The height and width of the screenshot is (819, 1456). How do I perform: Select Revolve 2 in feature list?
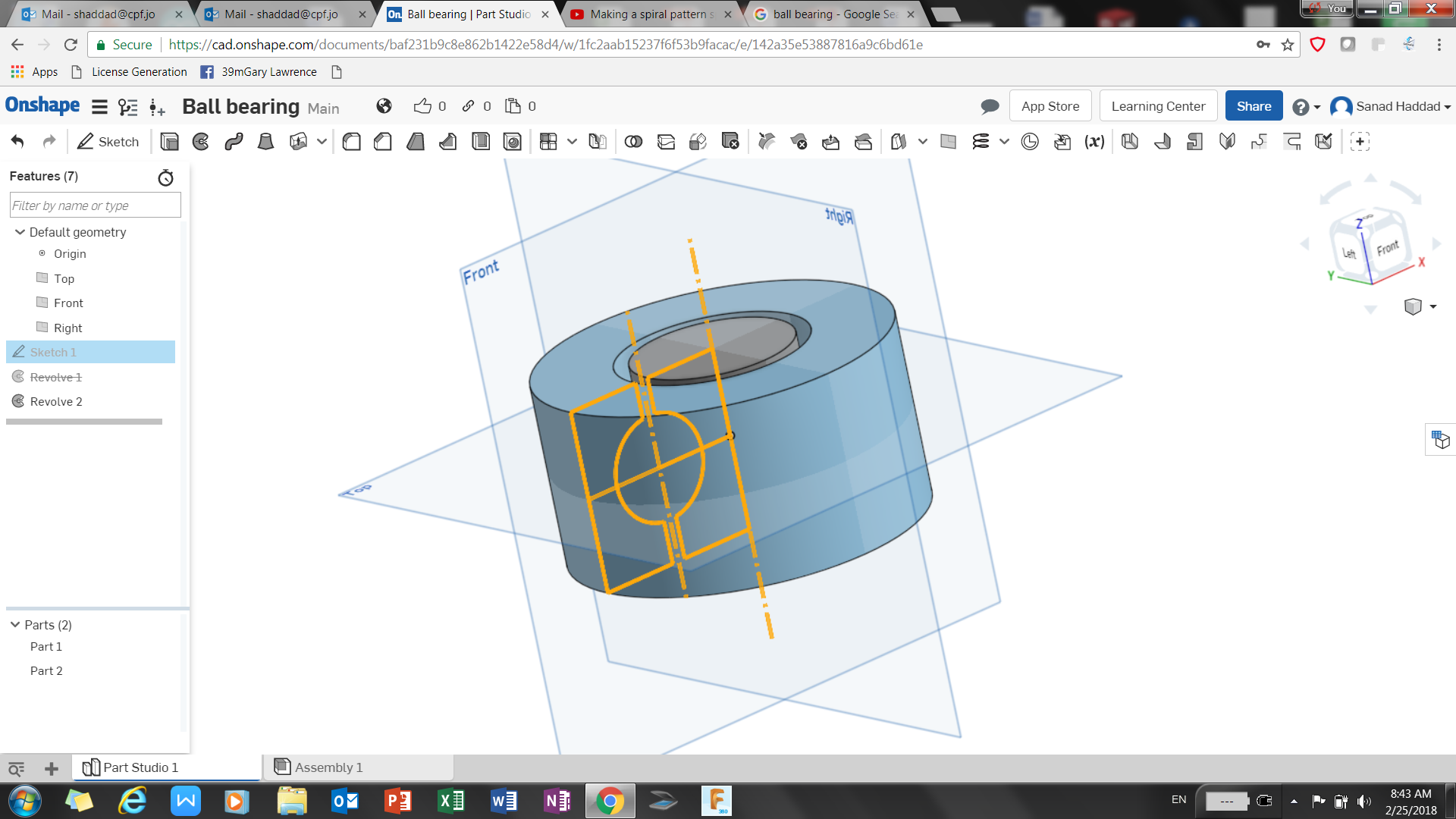[56, 402]
